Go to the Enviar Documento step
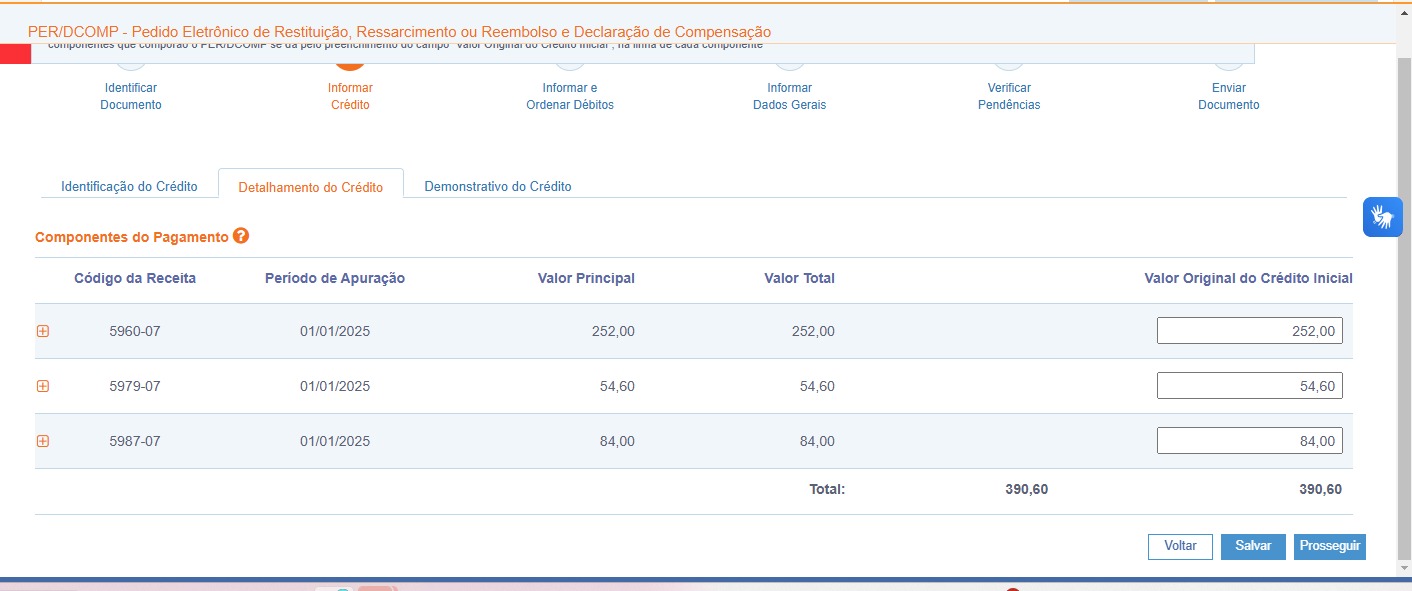1412x591 pixels. 1229,96
